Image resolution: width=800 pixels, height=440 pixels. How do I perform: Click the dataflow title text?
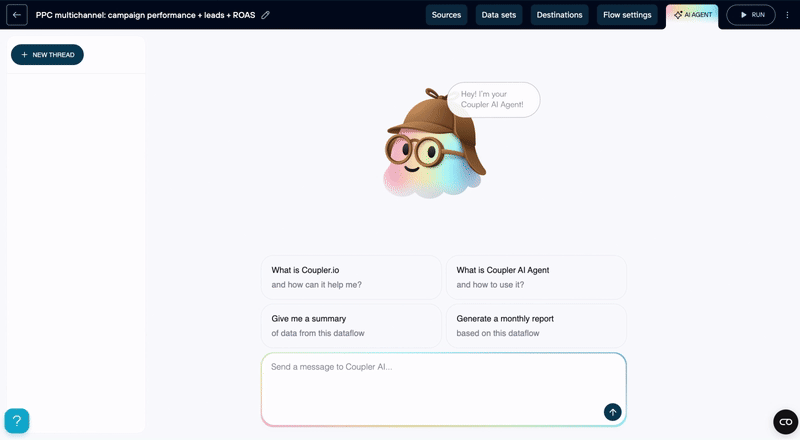pyautogui.click(x=145, y=15)
